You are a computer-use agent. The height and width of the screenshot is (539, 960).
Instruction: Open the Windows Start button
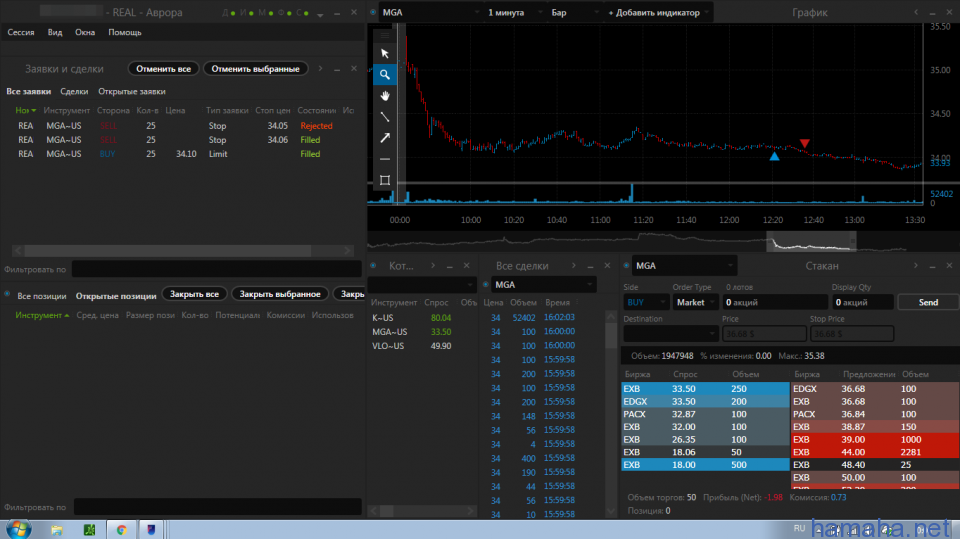(18, 529)
